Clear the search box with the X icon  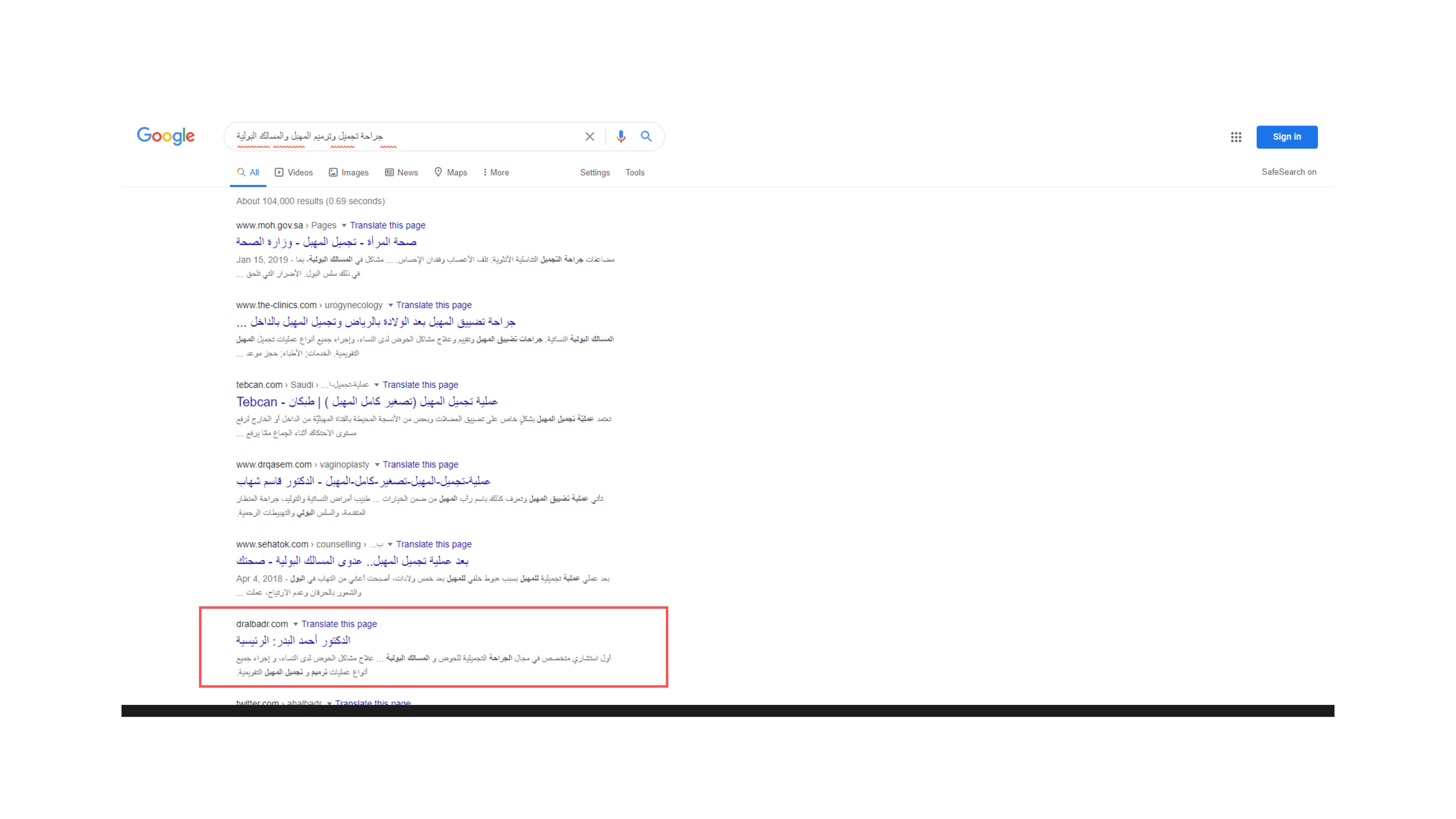point(589,136)
